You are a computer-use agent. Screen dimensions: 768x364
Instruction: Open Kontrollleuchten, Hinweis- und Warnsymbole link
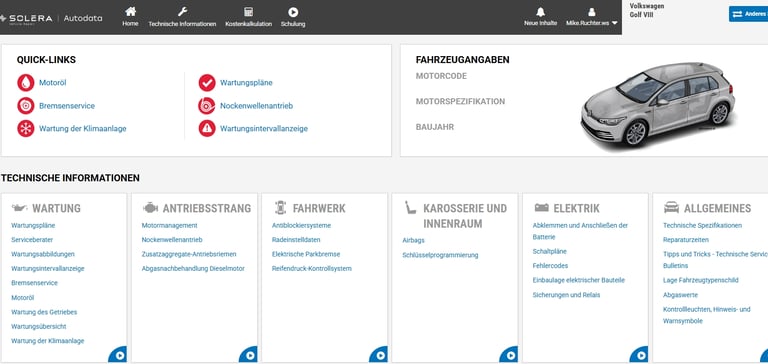(706, 315)
